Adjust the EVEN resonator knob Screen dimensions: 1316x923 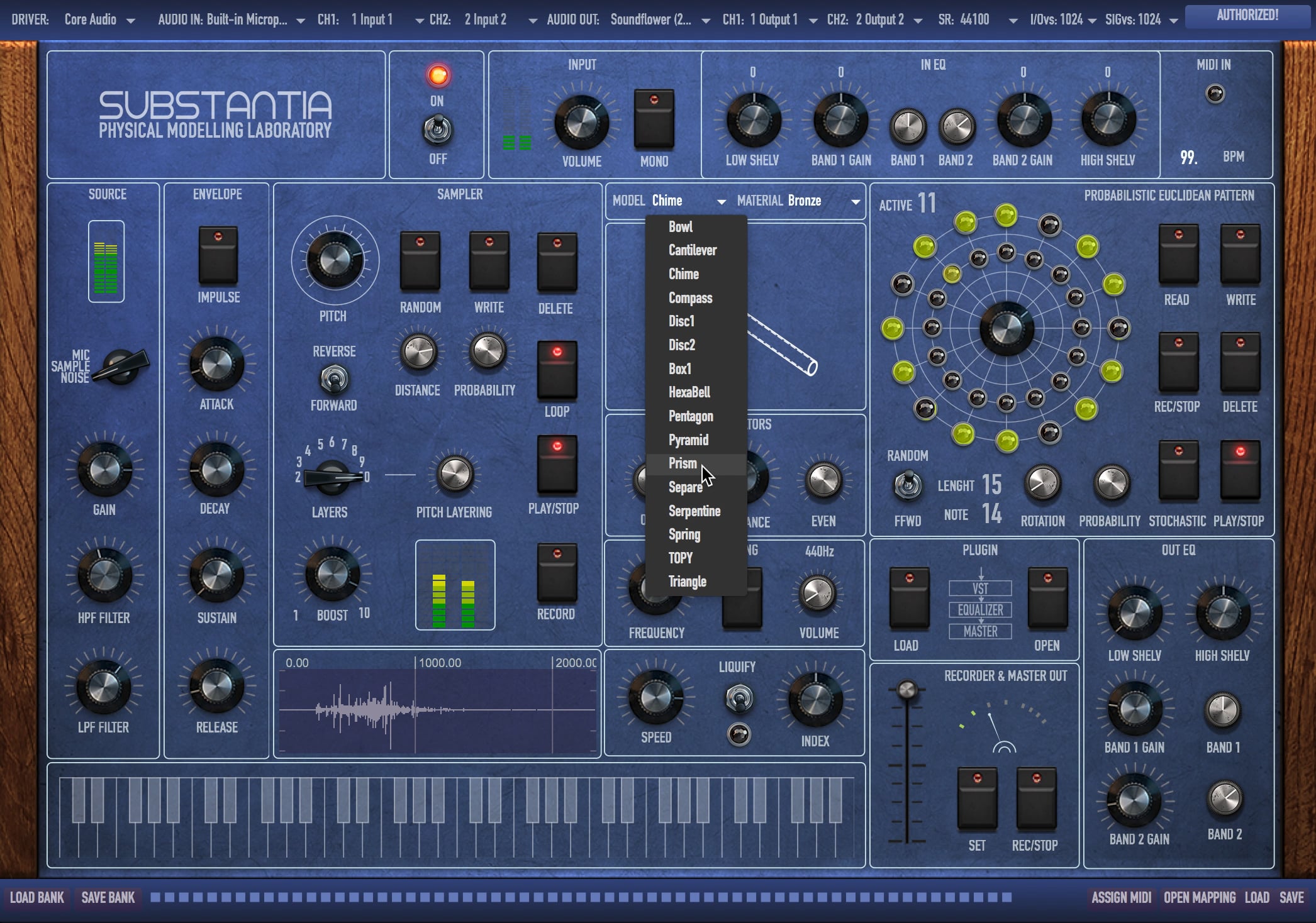[823, 481]
